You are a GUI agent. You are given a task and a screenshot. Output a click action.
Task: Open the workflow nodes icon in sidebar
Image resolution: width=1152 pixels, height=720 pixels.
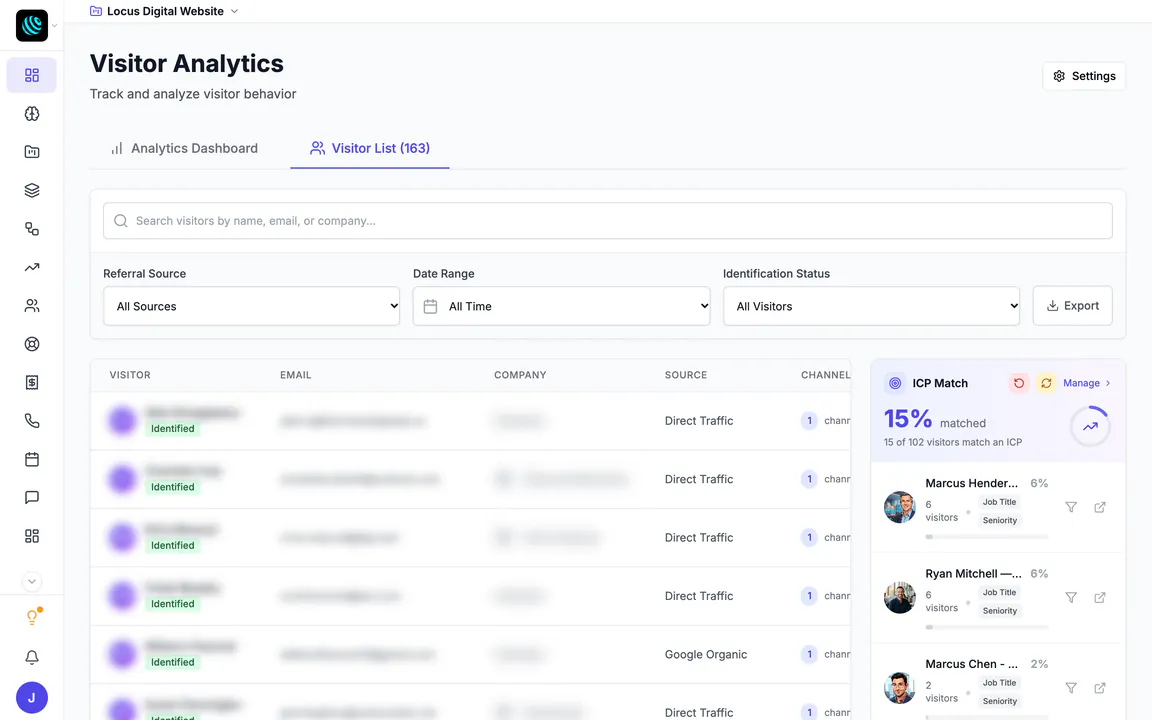(32, 228)
